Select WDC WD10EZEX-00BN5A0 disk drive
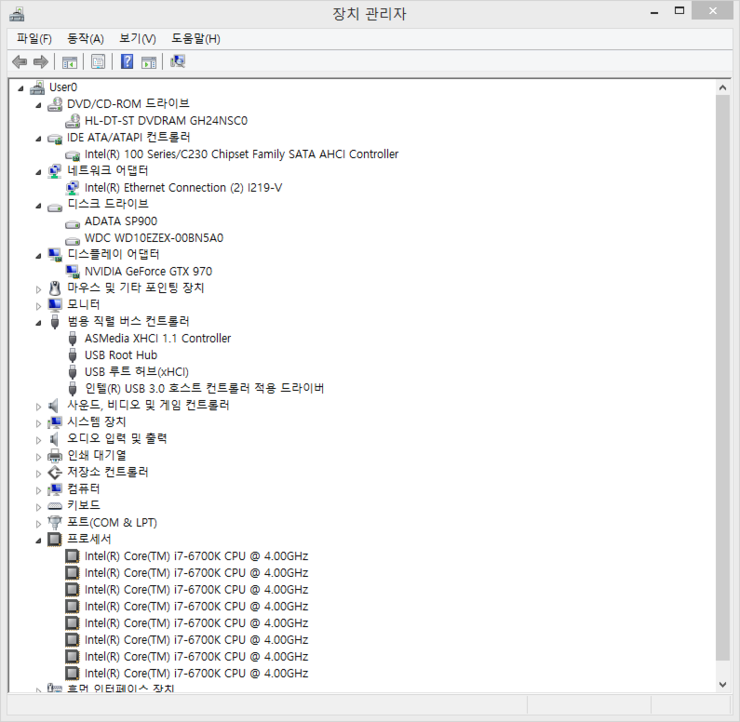 [x=154, y=238]
